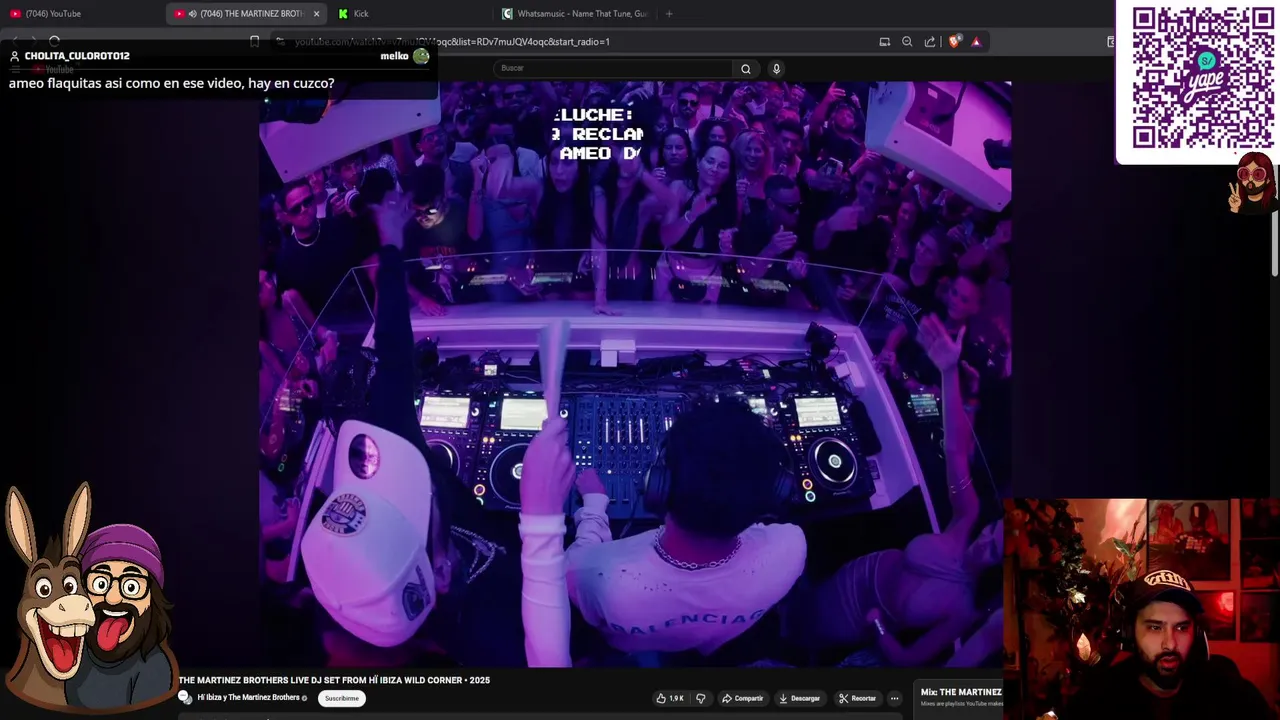The width and height of the screenshot is (1280, 720).
Task: Click the YouTube search magnifier button
Action: pos(745,68)
